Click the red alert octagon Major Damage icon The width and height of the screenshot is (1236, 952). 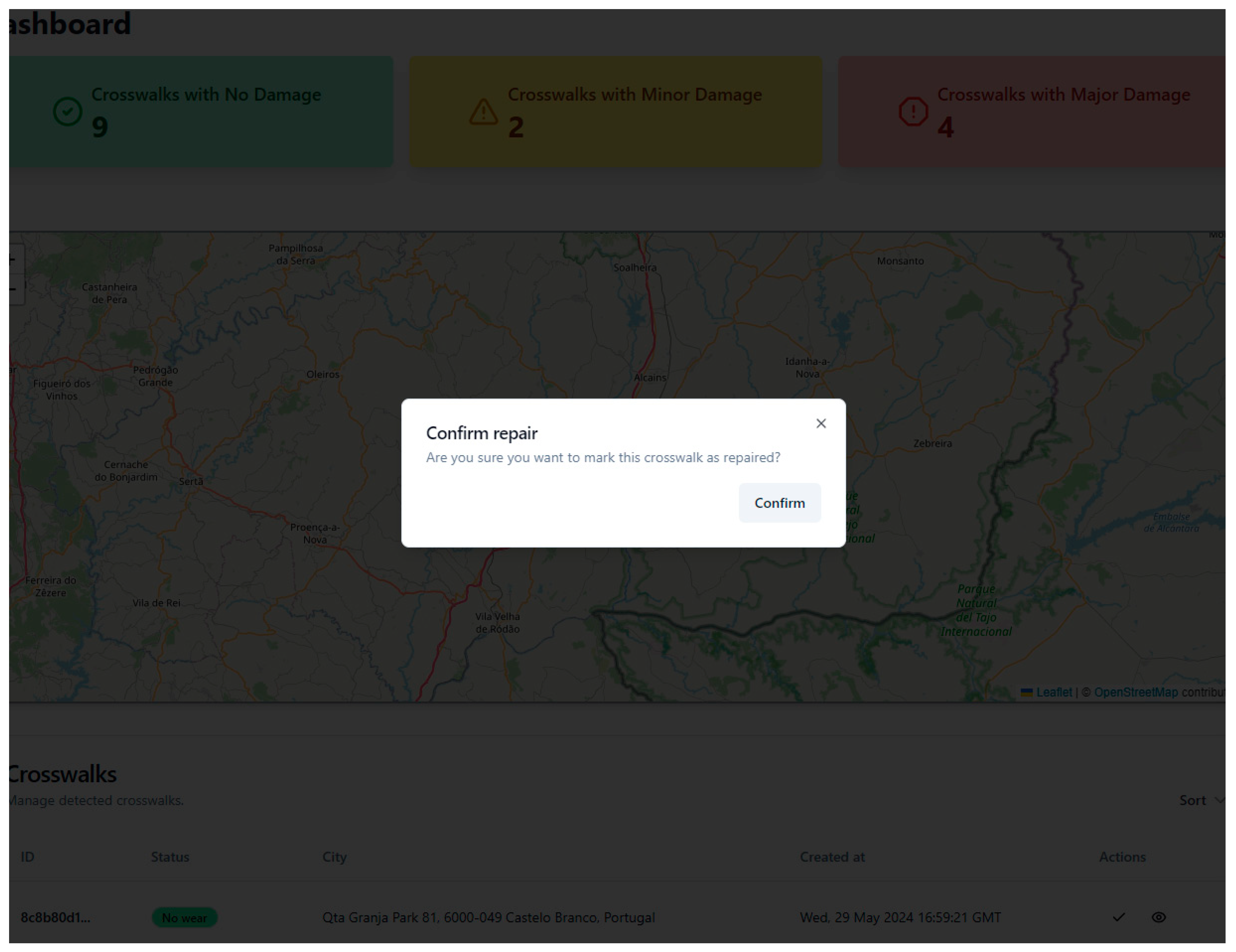(x=913, y=111)
